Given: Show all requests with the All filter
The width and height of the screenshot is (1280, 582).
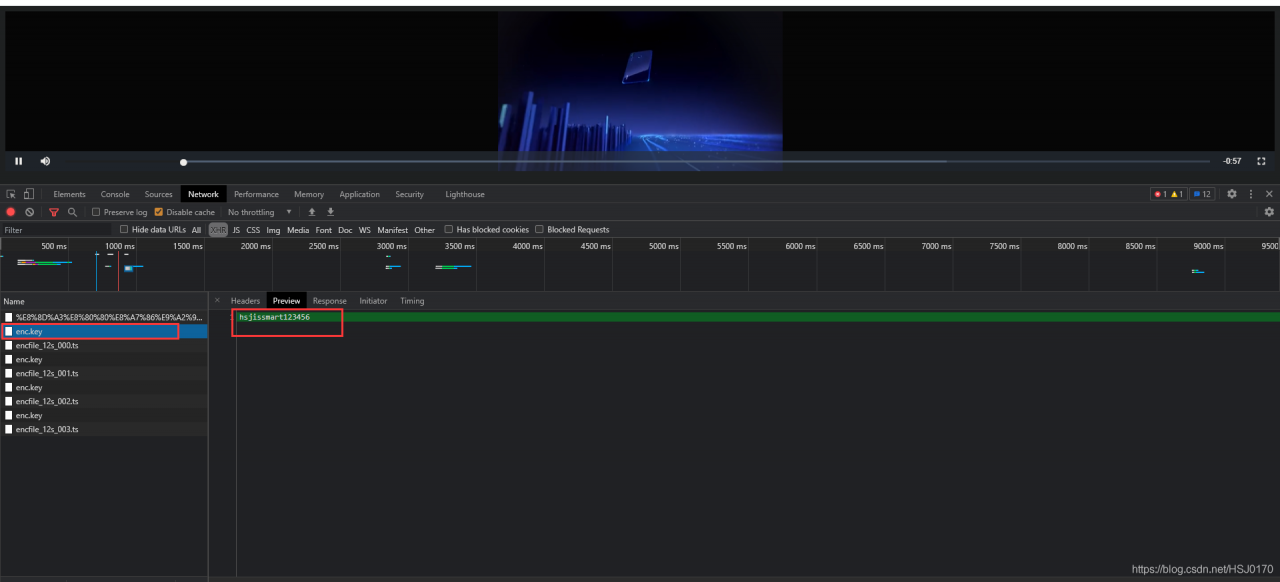Looking at the screenshot, I should click(x=196, y=229).
